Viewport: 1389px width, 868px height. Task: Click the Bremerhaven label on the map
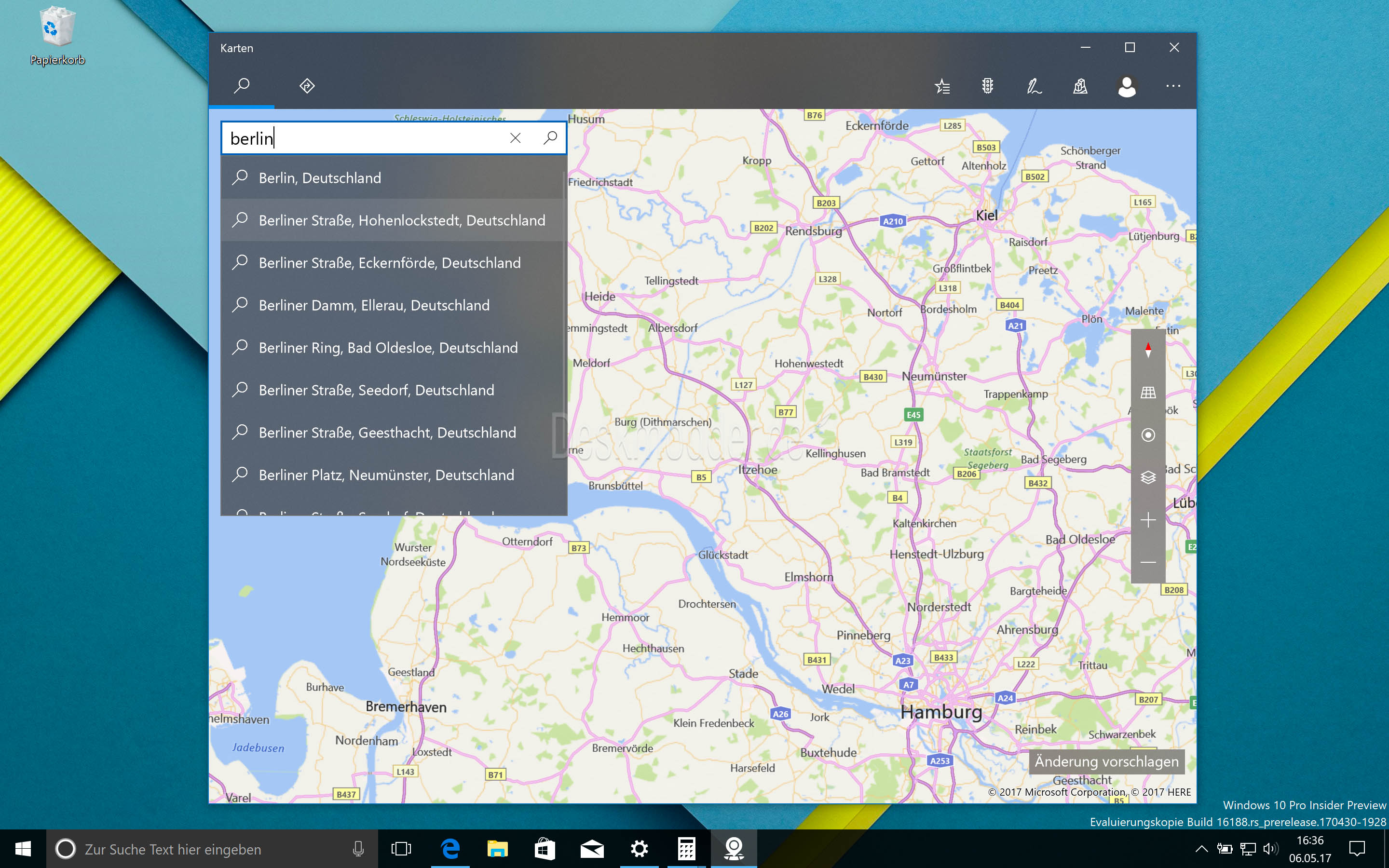click(x=406, y=706)
